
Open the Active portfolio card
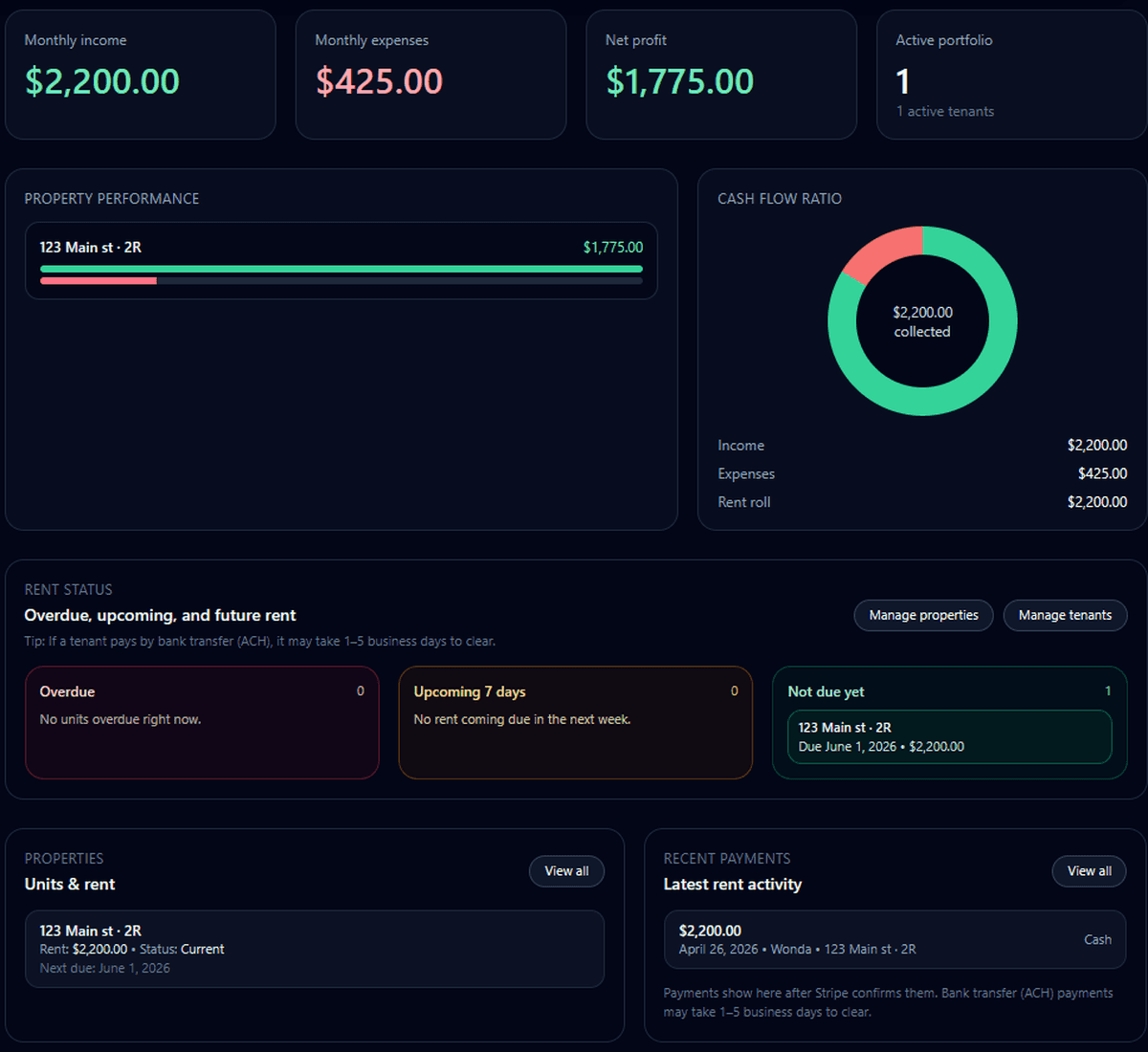point(1012,75)
